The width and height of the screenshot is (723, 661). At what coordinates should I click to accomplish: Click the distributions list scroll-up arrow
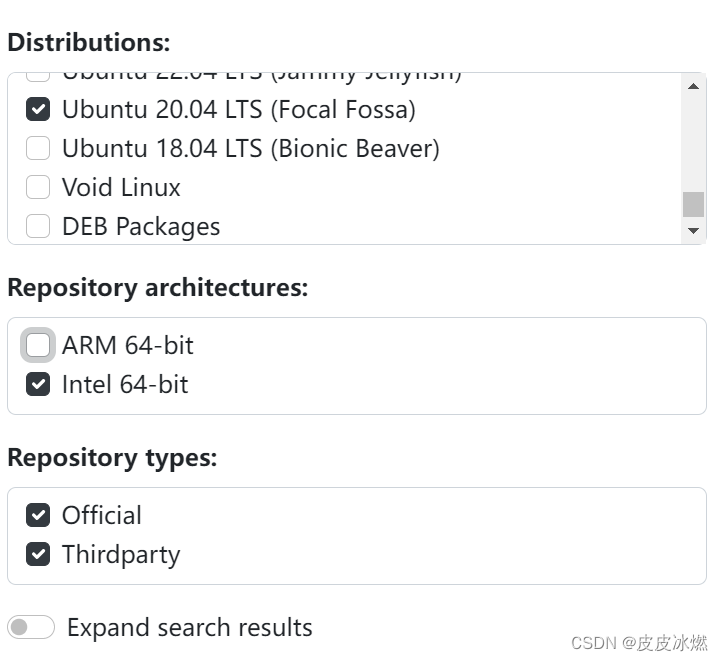pyautogui.click(x=693, y=86)
